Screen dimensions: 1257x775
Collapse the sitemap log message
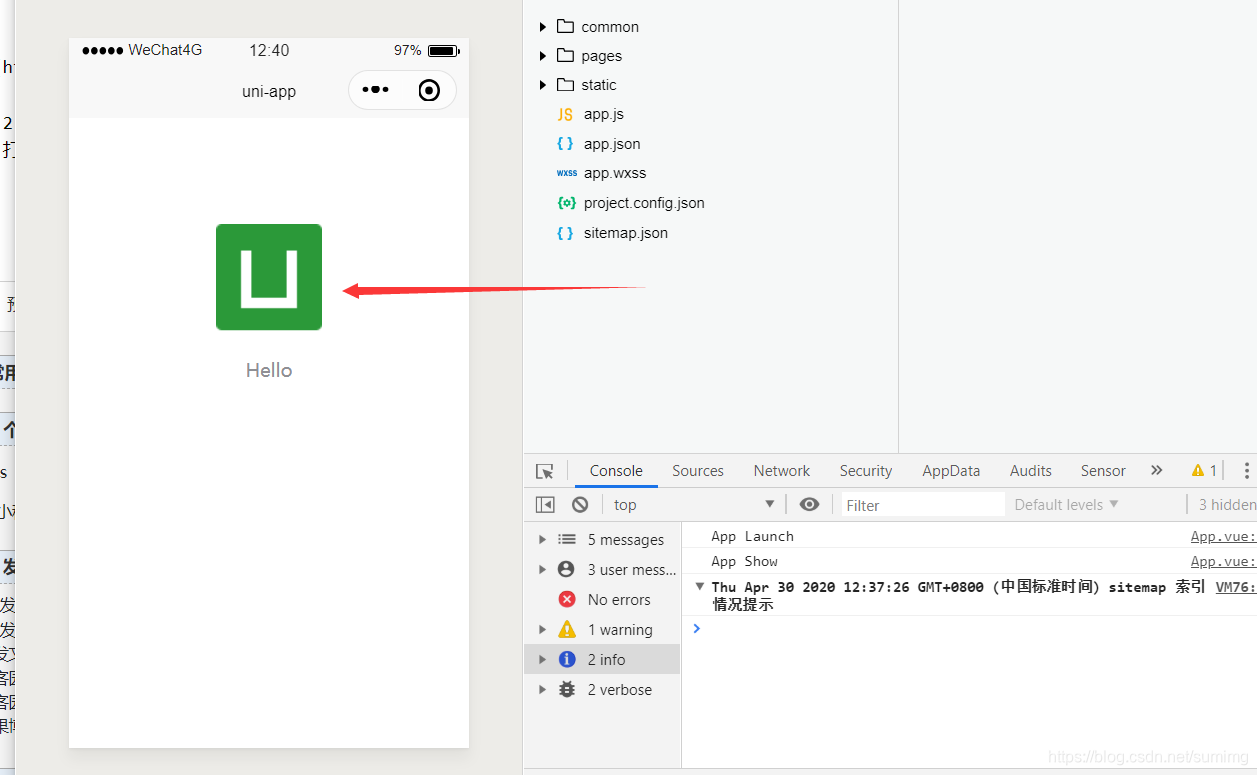click(x=698, y=587)
